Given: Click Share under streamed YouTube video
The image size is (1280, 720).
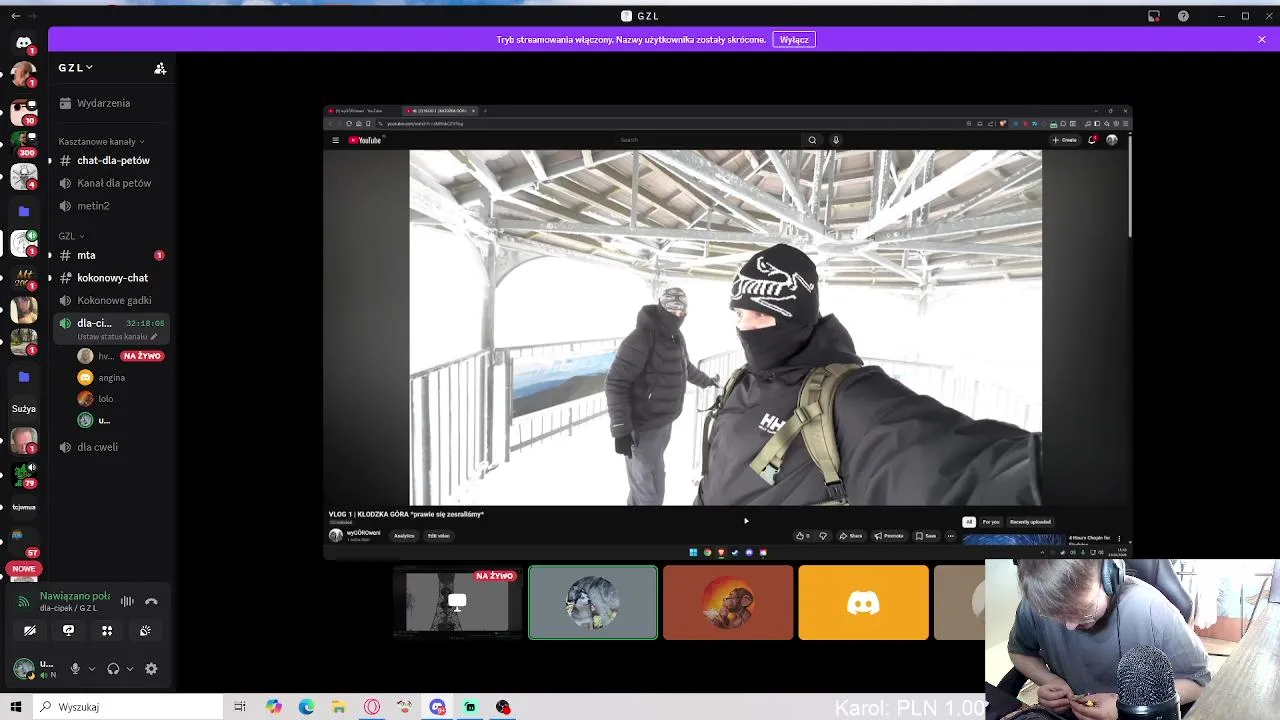Looking at the screenshot, I should click(851, 536).
